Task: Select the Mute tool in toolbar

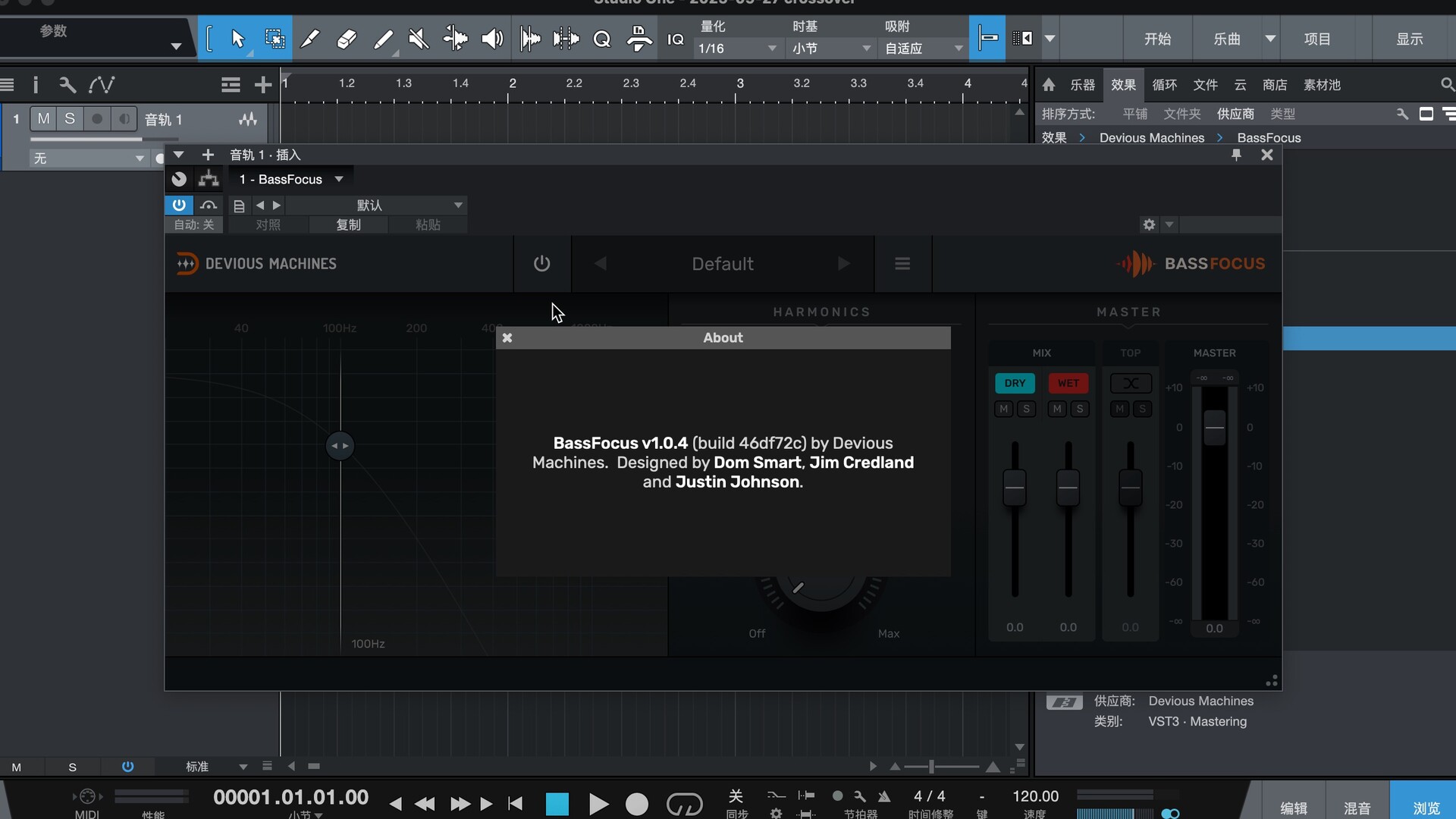Action: pyautogui.click(x=419, y=39)
